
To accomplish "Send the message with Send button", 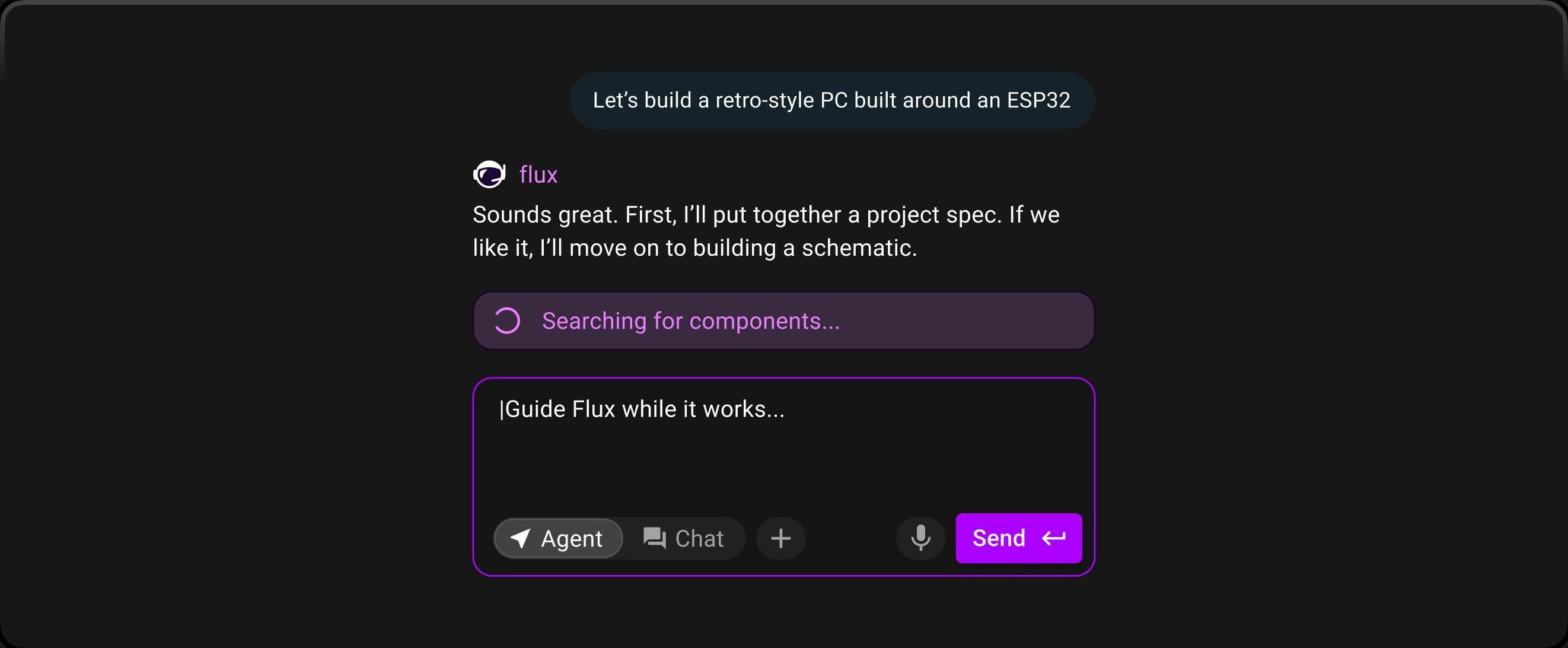I will click(x=1018, y=538).
